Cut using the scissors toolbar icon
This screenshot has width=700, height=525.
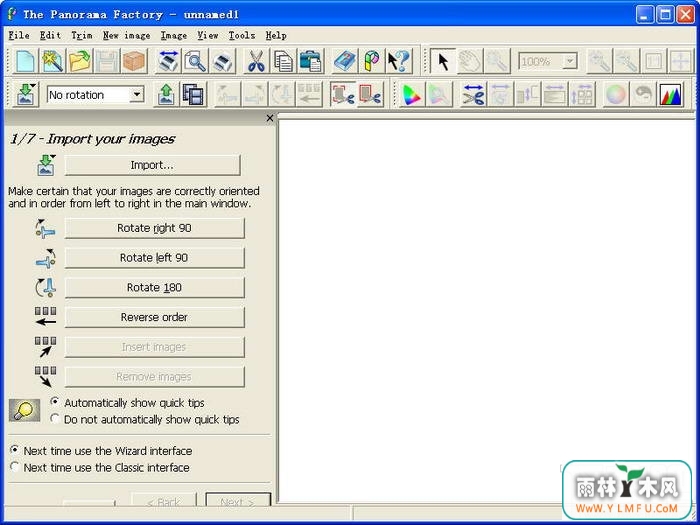pyautogui.click(x=256, y=61)
